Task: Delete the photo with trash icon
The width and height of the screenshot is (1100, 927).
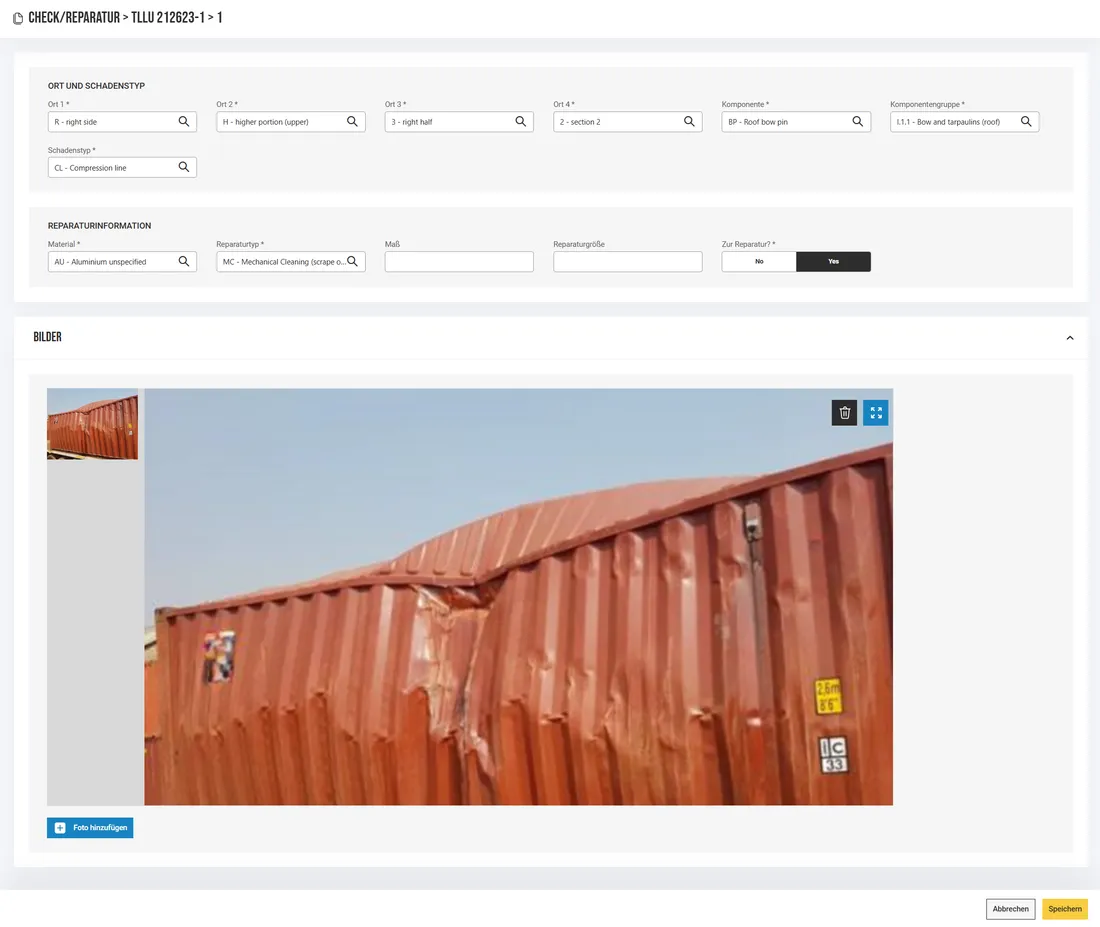Action: pyautogui.click(x=845, y=413)
